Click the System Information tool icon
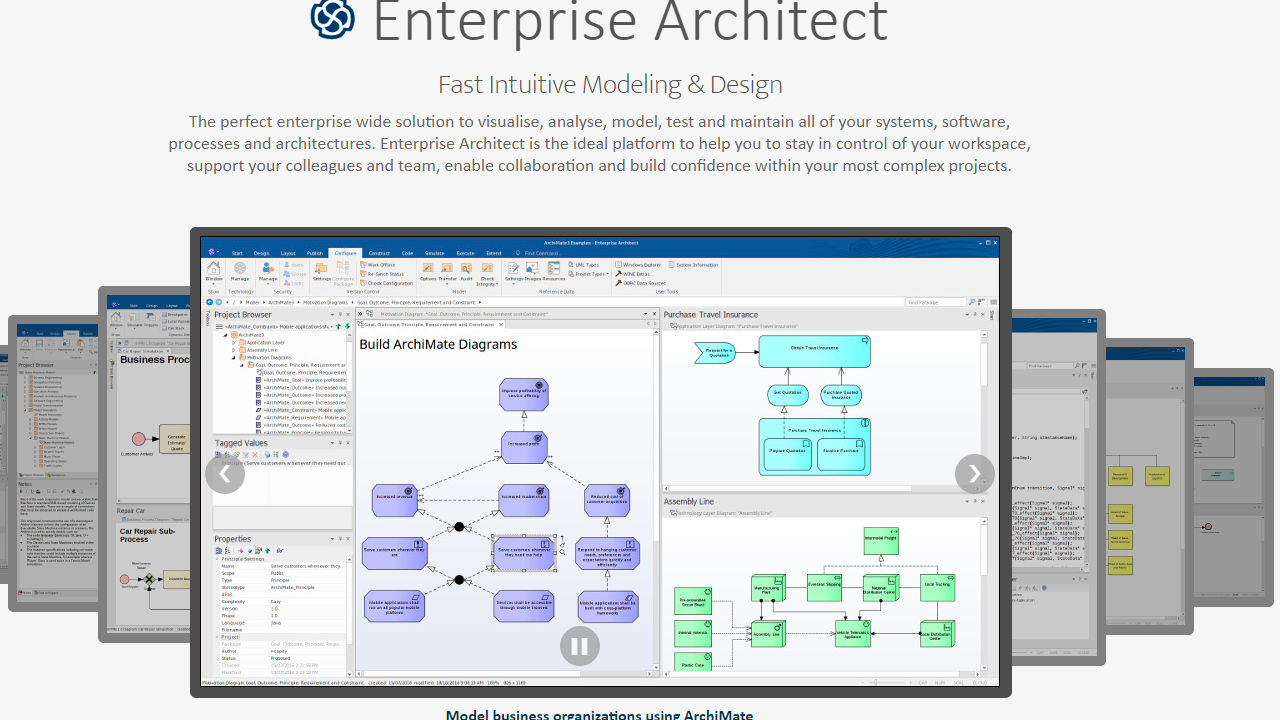This screenshot has width=1280, height=720. 696,264
